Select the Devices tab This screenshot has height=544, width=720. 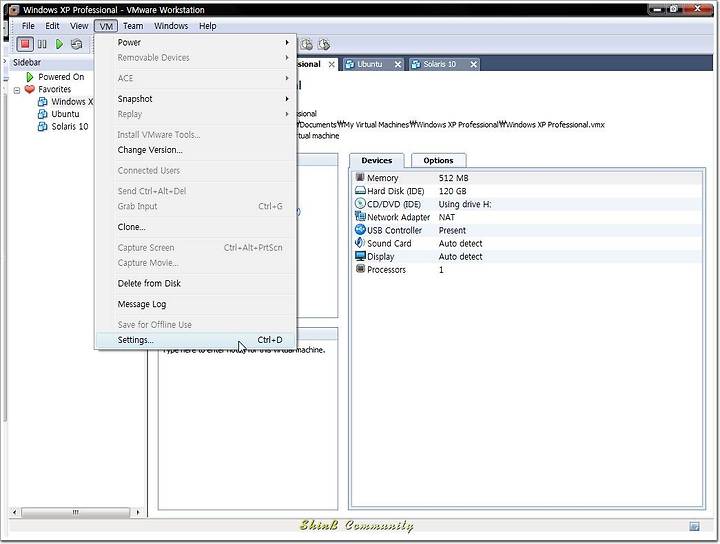[x=377, y=160]
